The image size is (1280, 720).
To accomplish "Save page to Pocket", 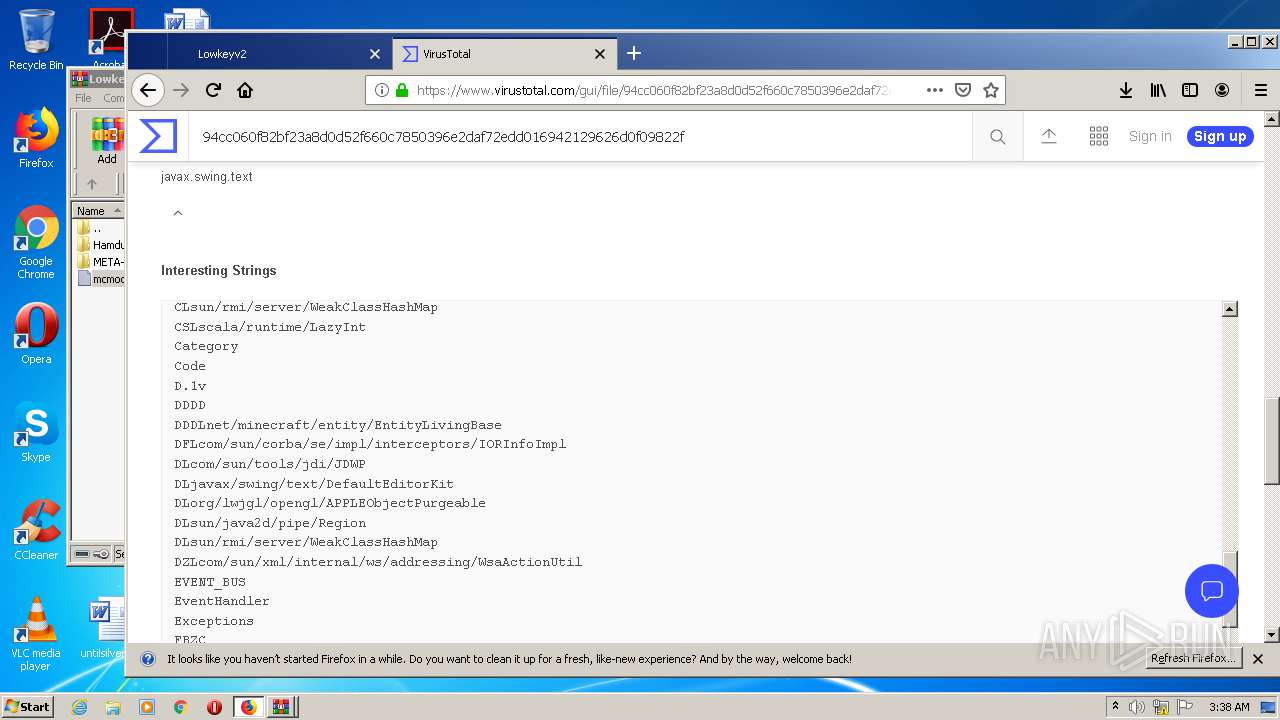I will click(963, 90).
